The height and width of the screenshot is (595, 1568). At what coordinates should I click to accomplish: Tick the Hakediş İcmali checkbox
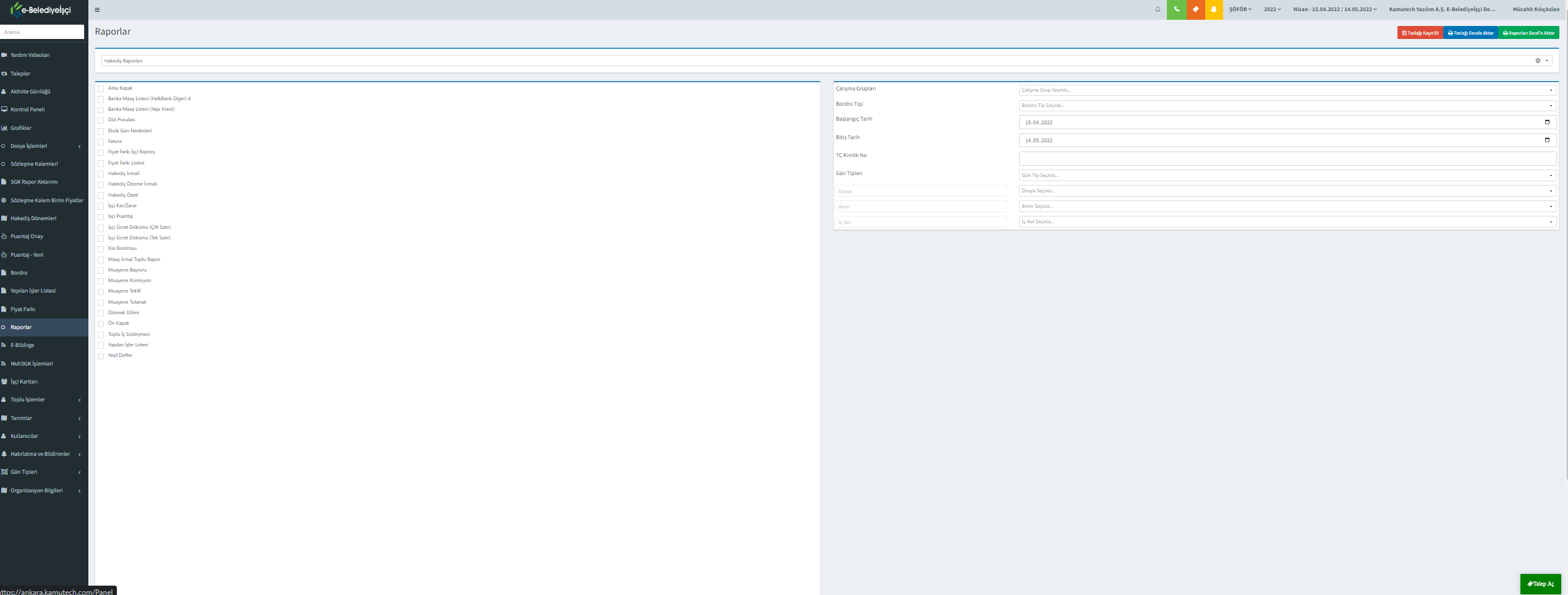(x=101, y=174)
